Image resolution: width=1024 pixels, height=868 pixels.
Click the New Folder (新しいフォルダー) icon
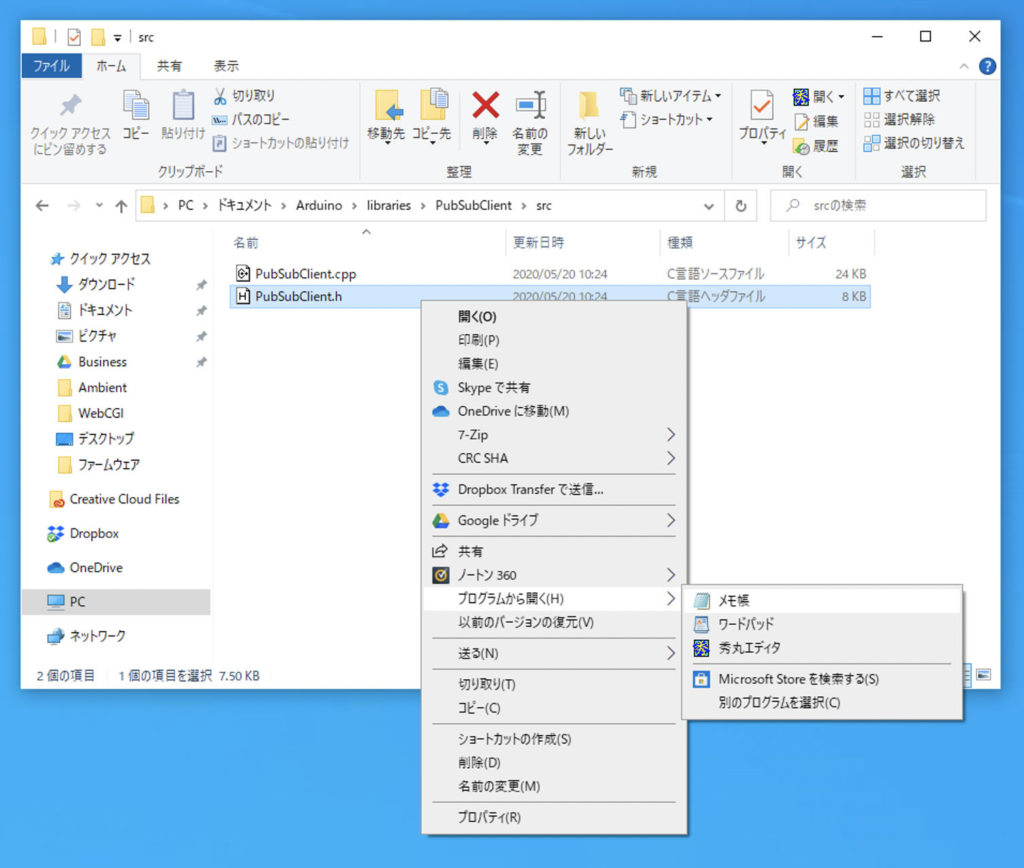tap(589, 108)
